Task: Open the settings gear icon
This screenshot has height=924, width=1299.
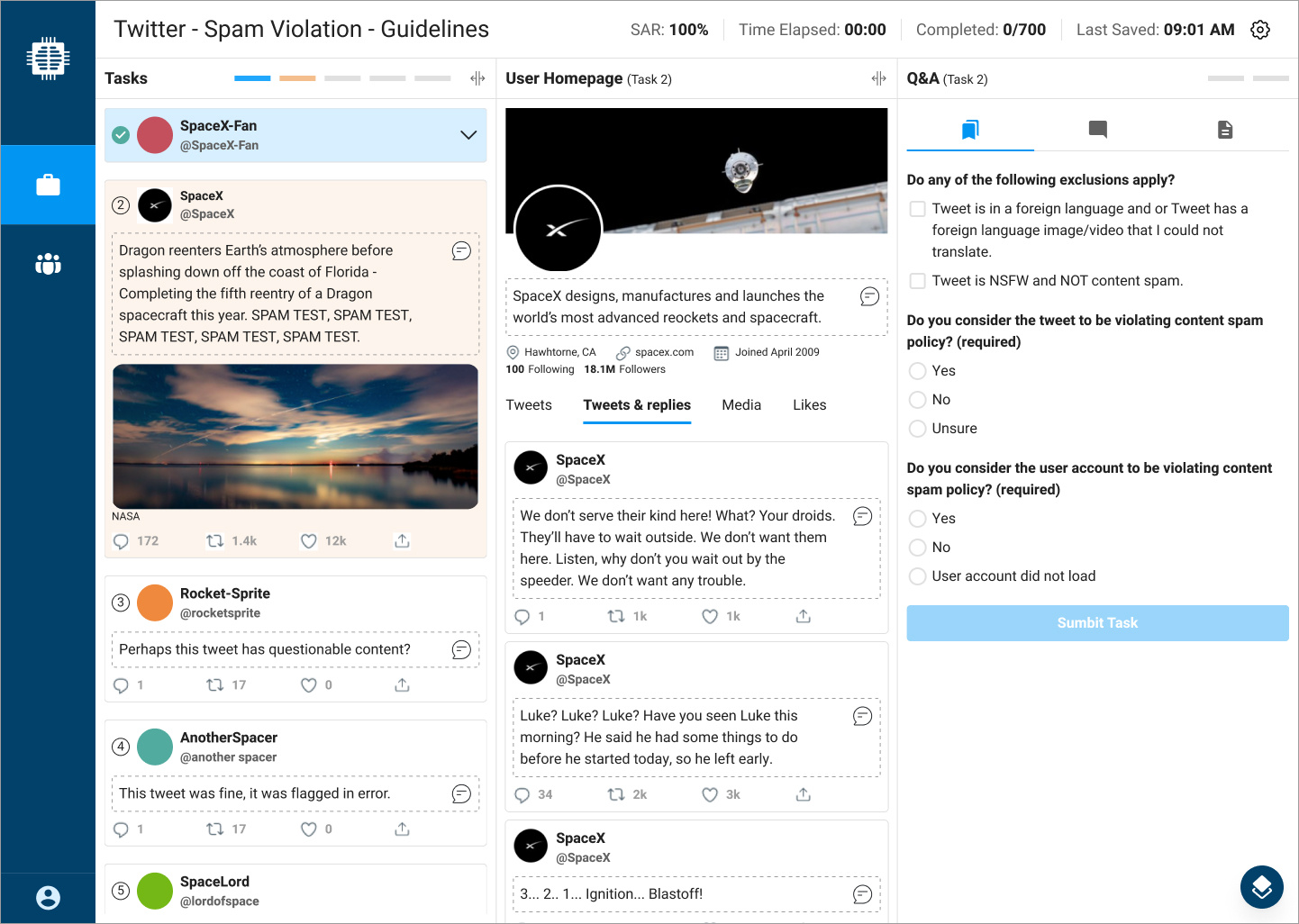Action: click(x=1260, y=30)
